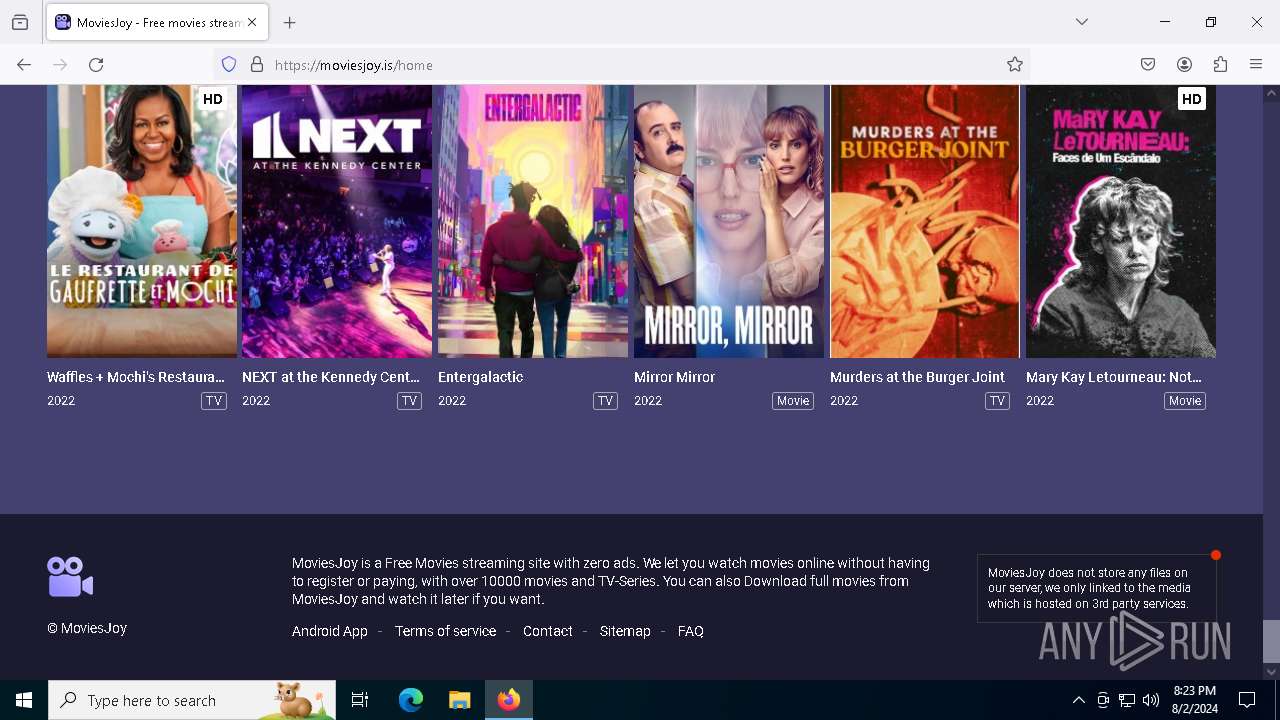Click the Waffles + Mochi's Restaurant title
The image size is (1280, 720).
(136, 377)
